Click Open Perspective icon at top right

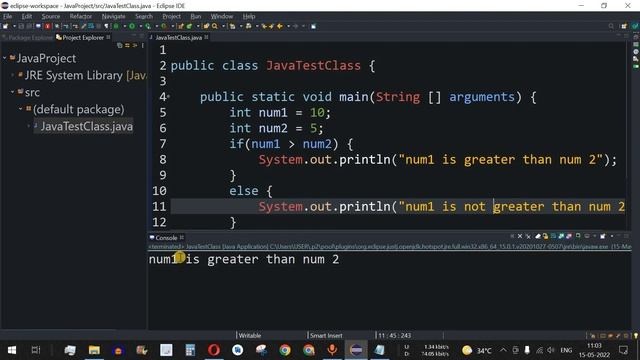click(624, 26)
